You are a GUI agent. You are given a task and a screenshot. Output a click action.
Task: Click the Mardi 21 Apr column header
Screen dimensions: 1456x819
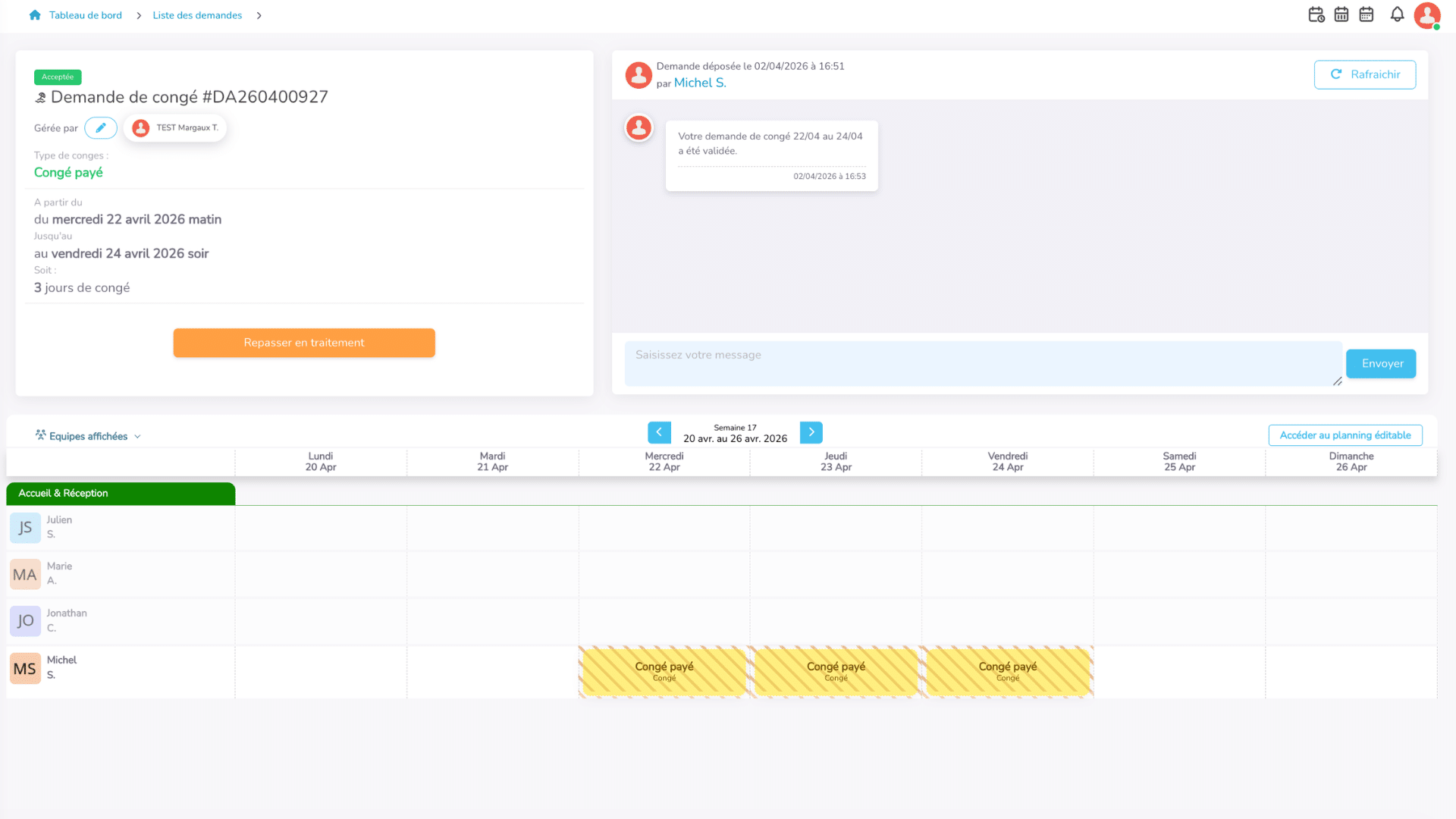click(492, 462)
